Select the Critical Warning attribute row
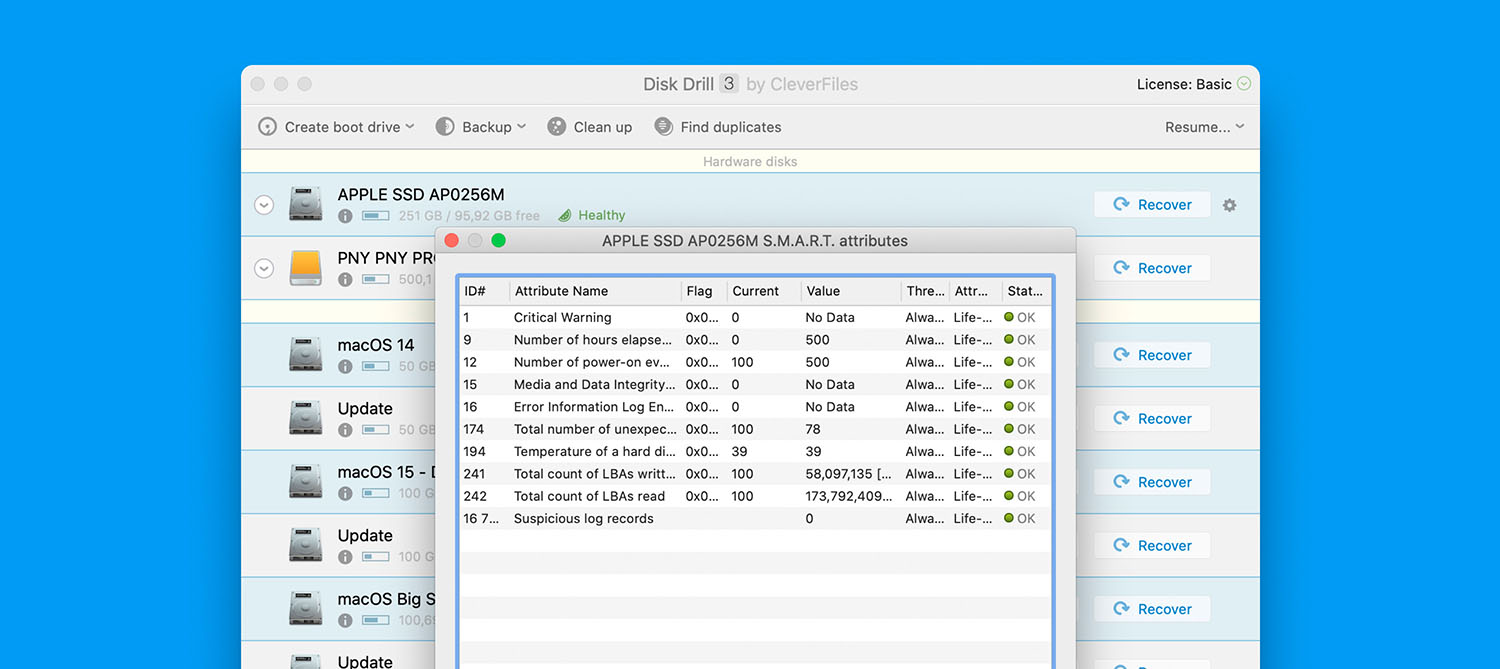The image size is (1500, 669). coord(755,317)
